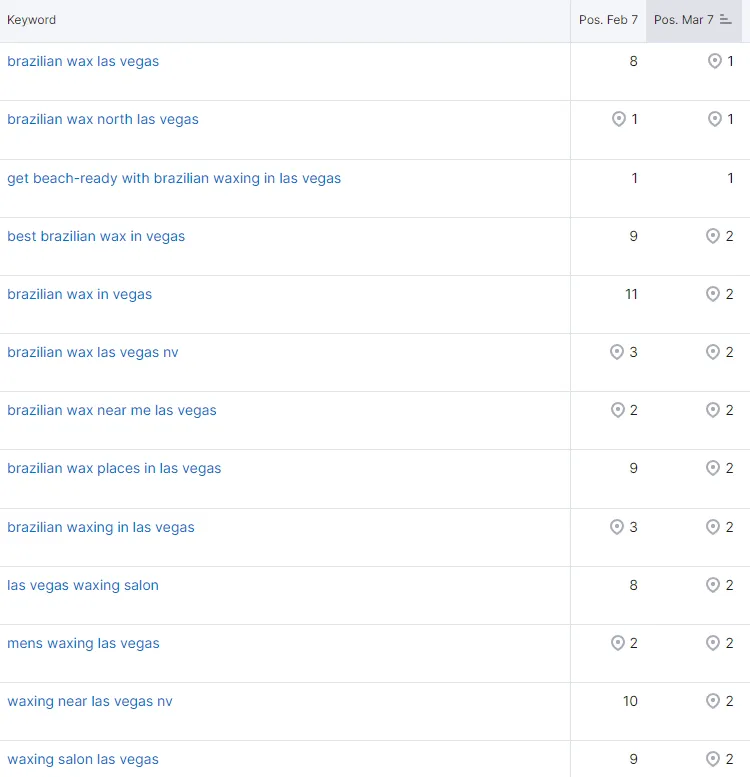Click the Pos. Mar 7 column header label
750x777 pixels.
point(684,20)
